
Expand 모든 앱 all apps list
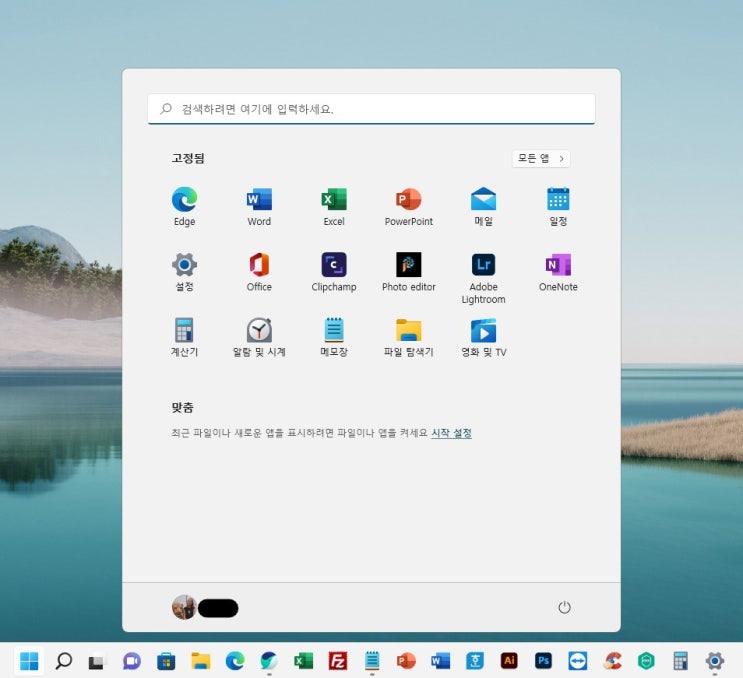[x=541, y=158]
